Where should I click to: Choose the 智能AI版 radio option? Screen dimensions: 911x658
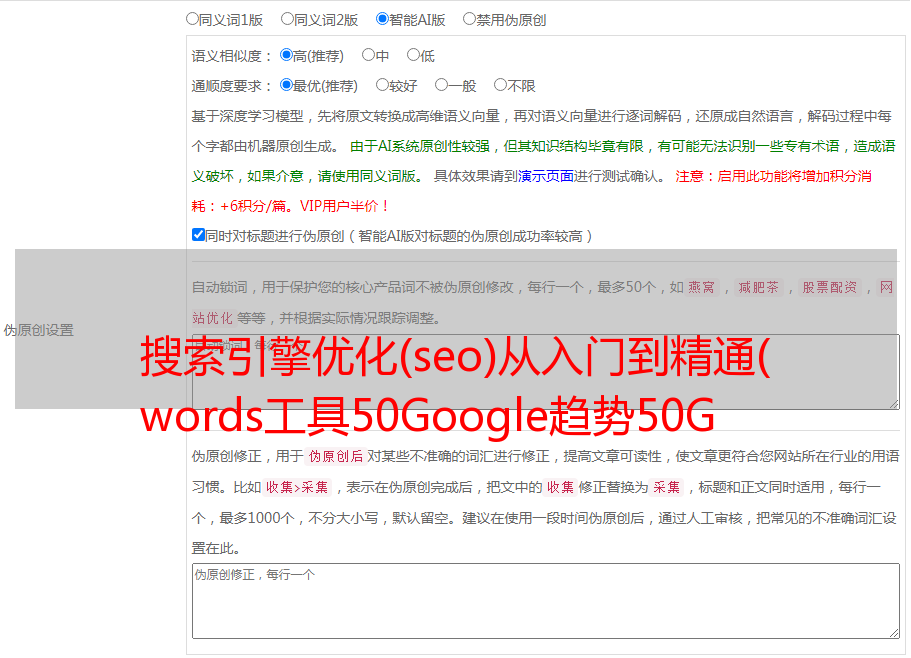click(382, 19)
